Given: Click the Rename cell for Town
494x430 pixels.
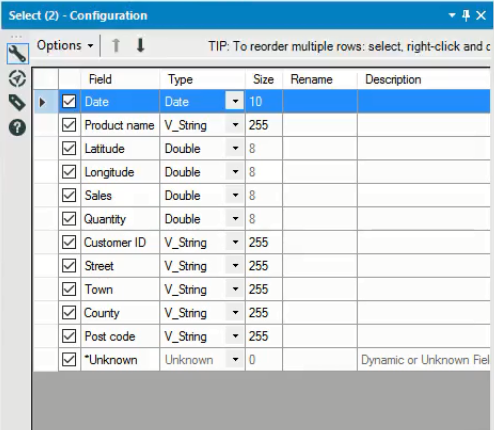Looking at the screenshot, I should click(x=320, y=289).
